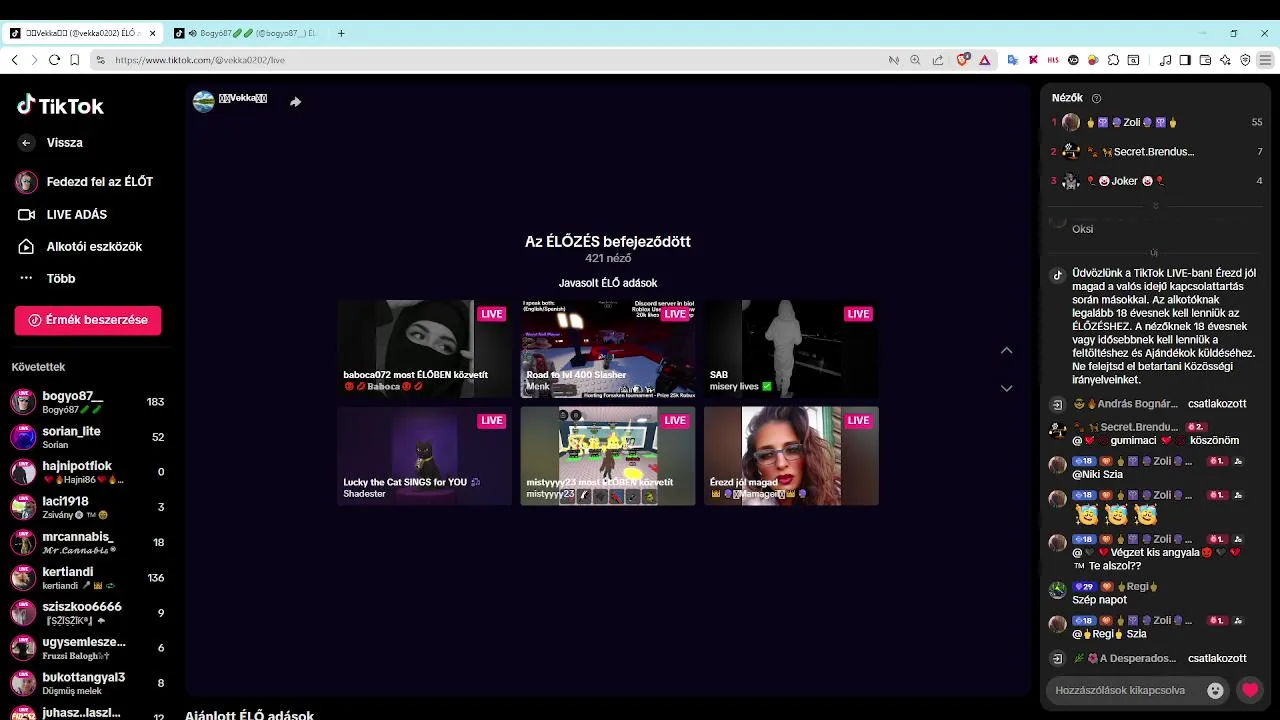Click Nézők info question icon
The width and height of the screenshot is (1280, 720).
point(1096,98)
